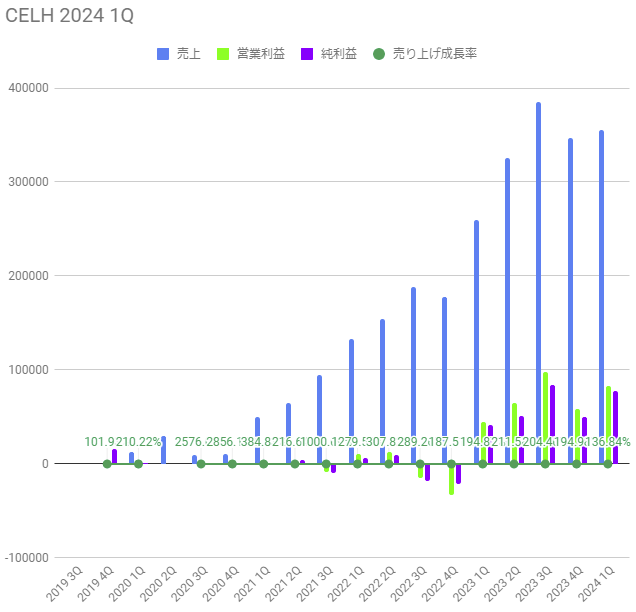The height and width of the screenshot is (612, 636).
Task: Click the 2022 3Q x-axis label
Action: pyautogui.click(x=409, y=584)
